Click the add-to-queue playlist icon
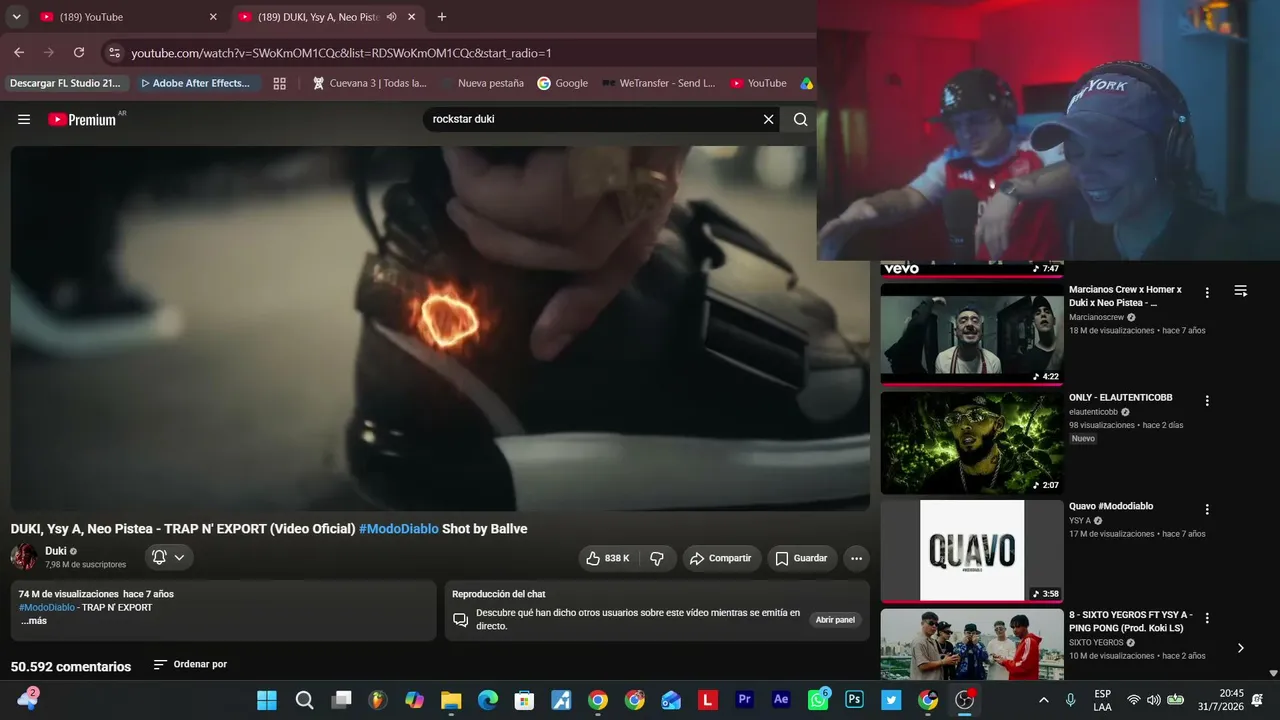Image resolution: width=1280 pixels, height=720 pixels. (x=1241, y=291)
